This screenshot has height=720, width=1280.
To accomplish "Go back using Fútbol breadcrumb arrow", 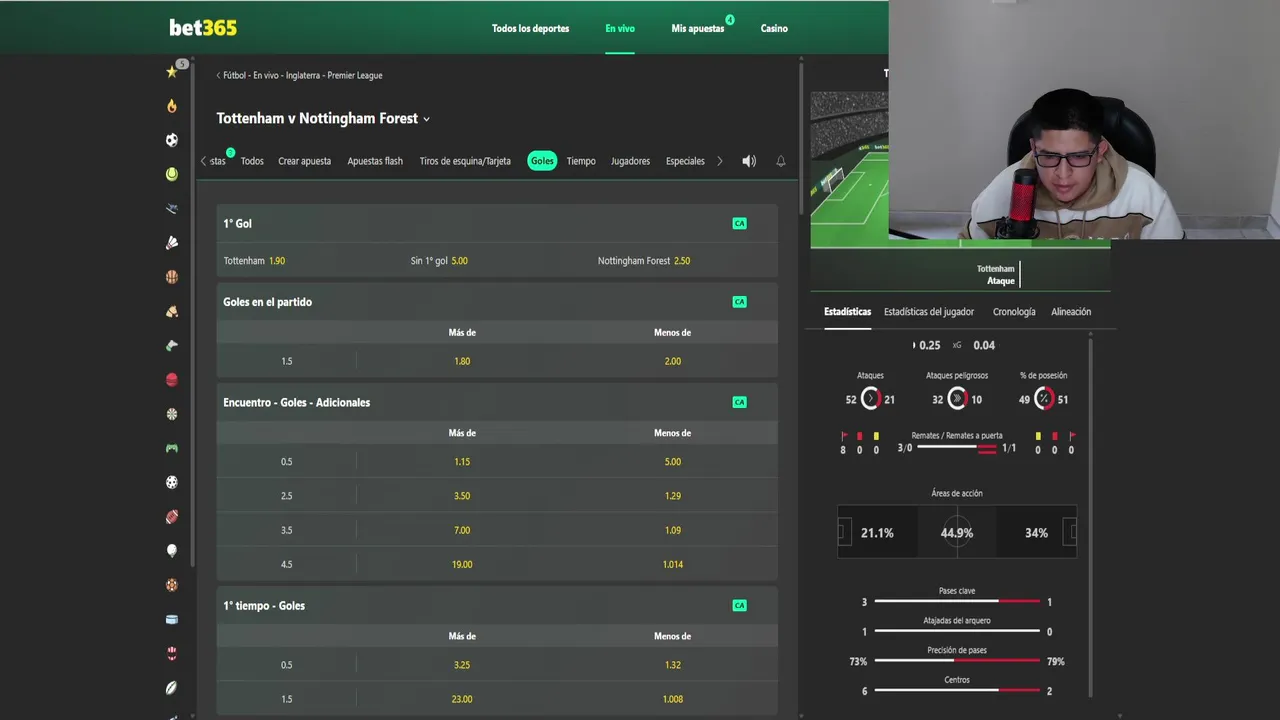I will (x=219, y=75).
